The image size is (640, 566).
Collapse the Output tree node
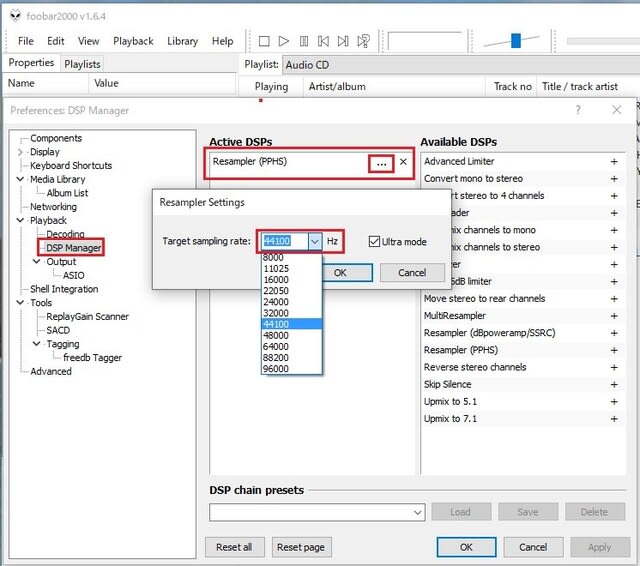point(36,261)
